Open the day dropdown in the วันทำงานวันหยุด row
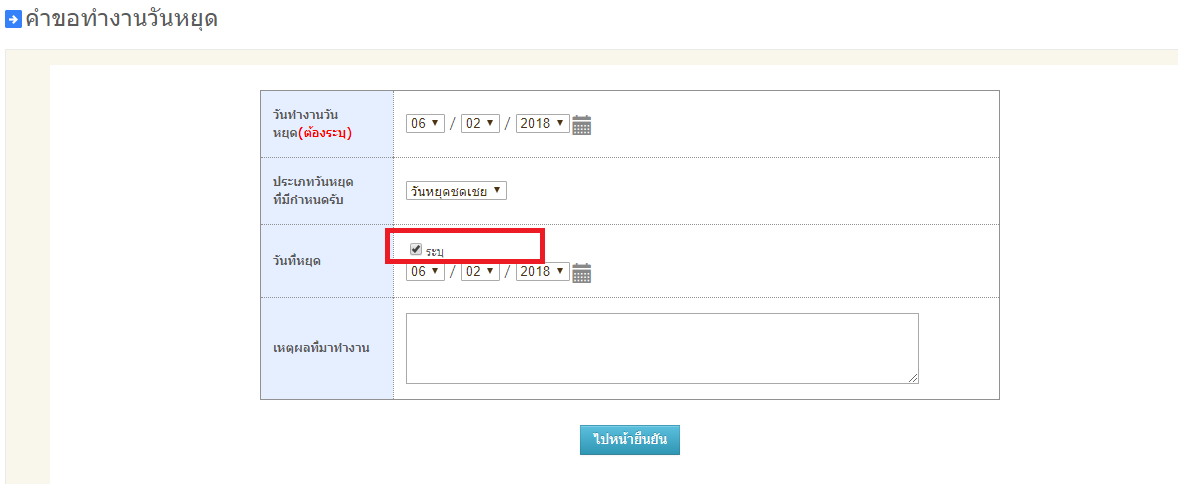Screen dimensions: 1178x484 click(x=425, y=123)
